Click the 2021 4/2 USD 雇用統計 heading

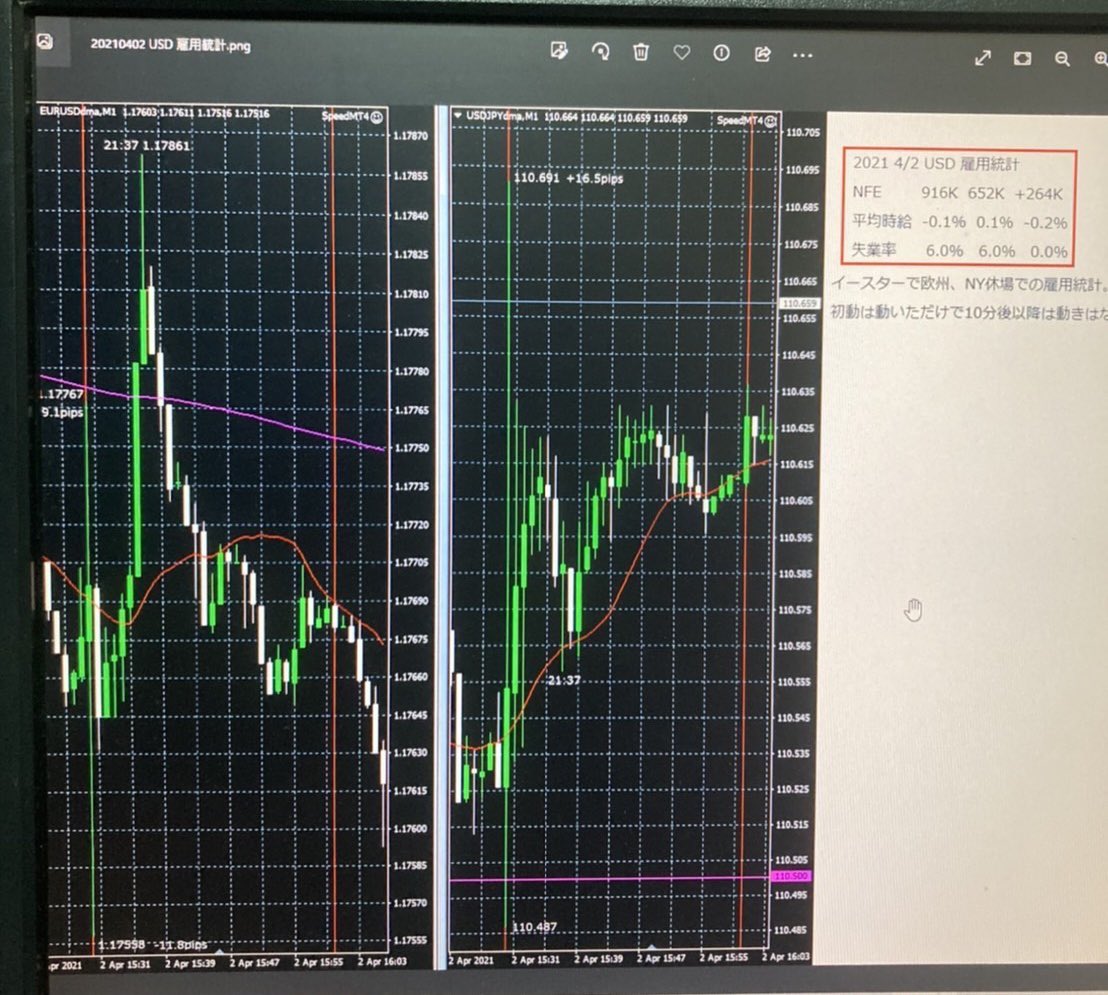(x=936, y=164)
